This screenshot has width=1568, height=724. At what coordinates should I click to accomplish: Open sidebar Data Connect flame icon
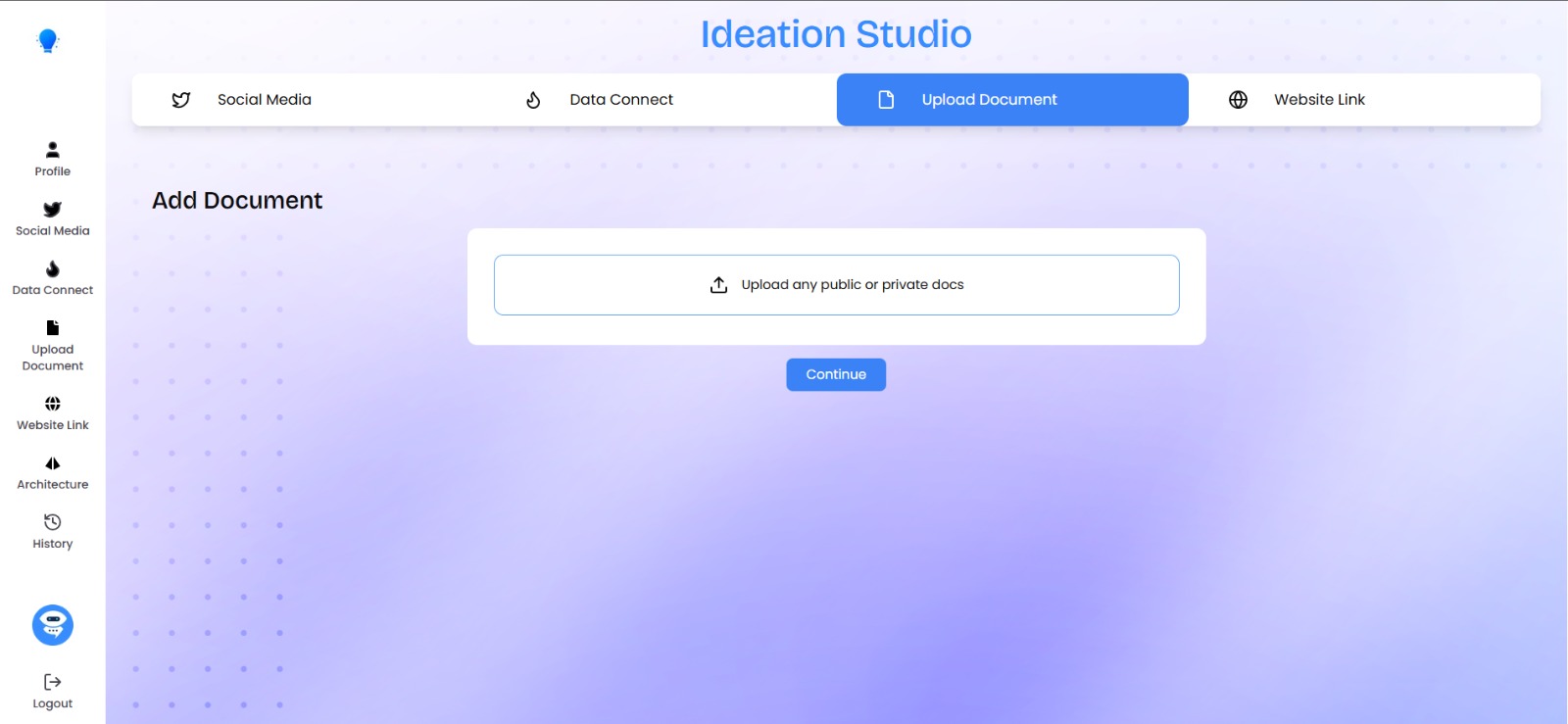pyautogui.click(x=53, y=269)
